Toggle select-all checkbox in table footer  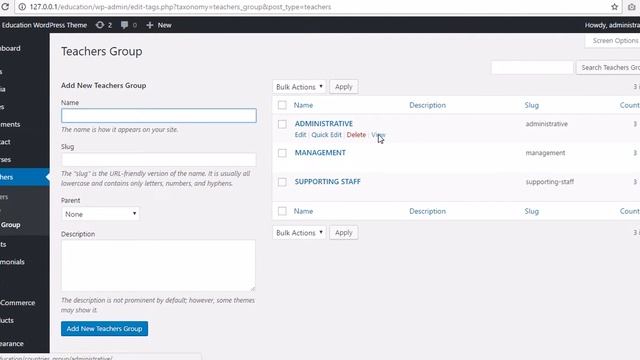[282, 211]
